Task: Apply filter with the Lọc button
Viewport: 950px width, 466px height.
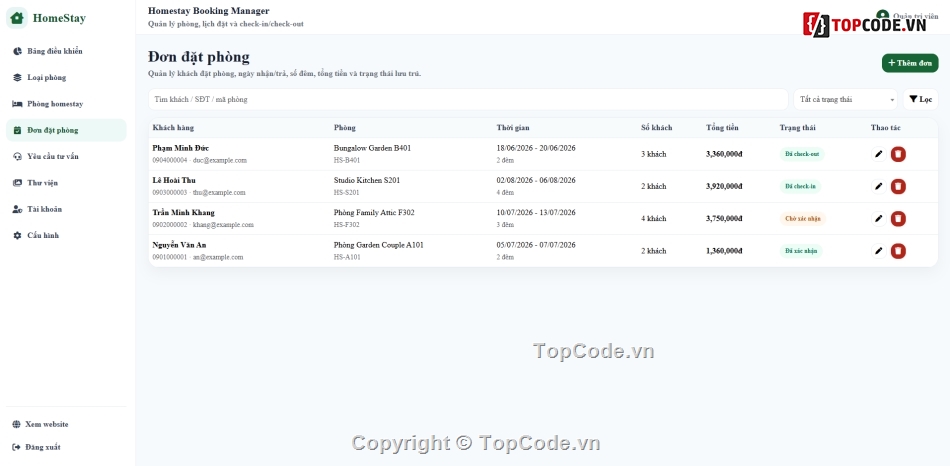Action: point(920,99)
